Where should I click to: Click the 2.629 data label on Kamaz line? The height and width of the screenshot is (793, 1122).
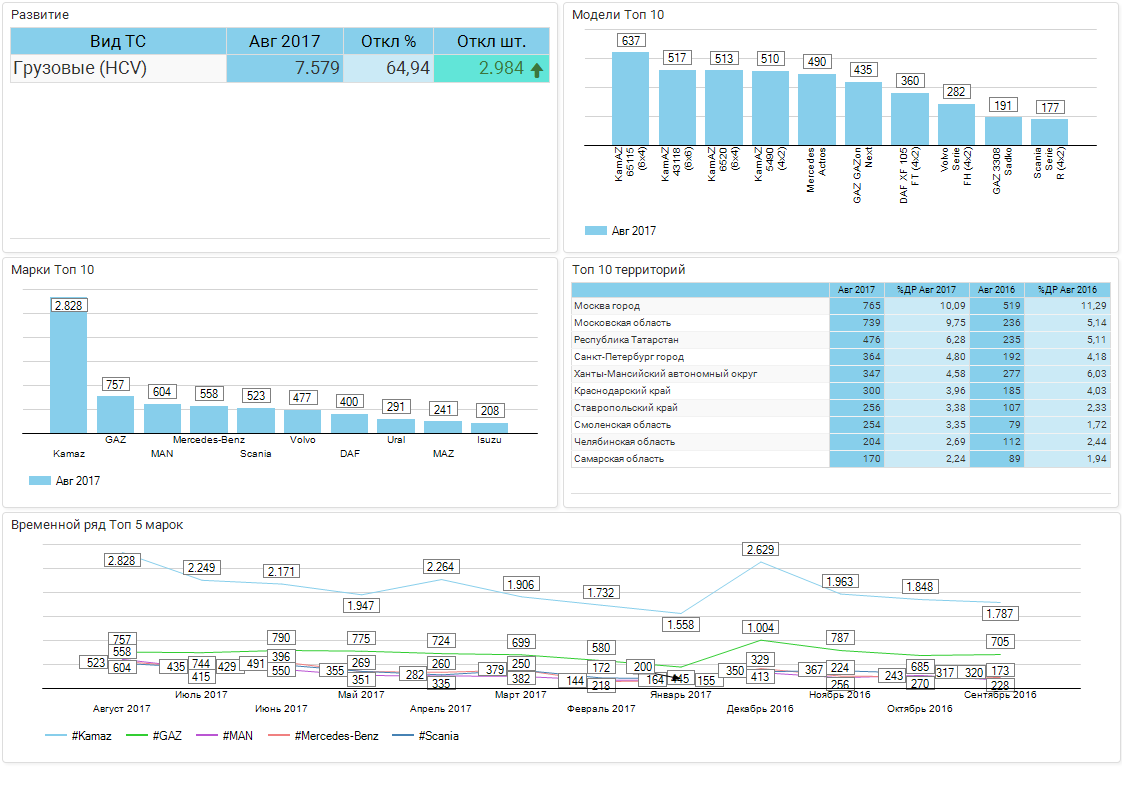pos(760,550)
